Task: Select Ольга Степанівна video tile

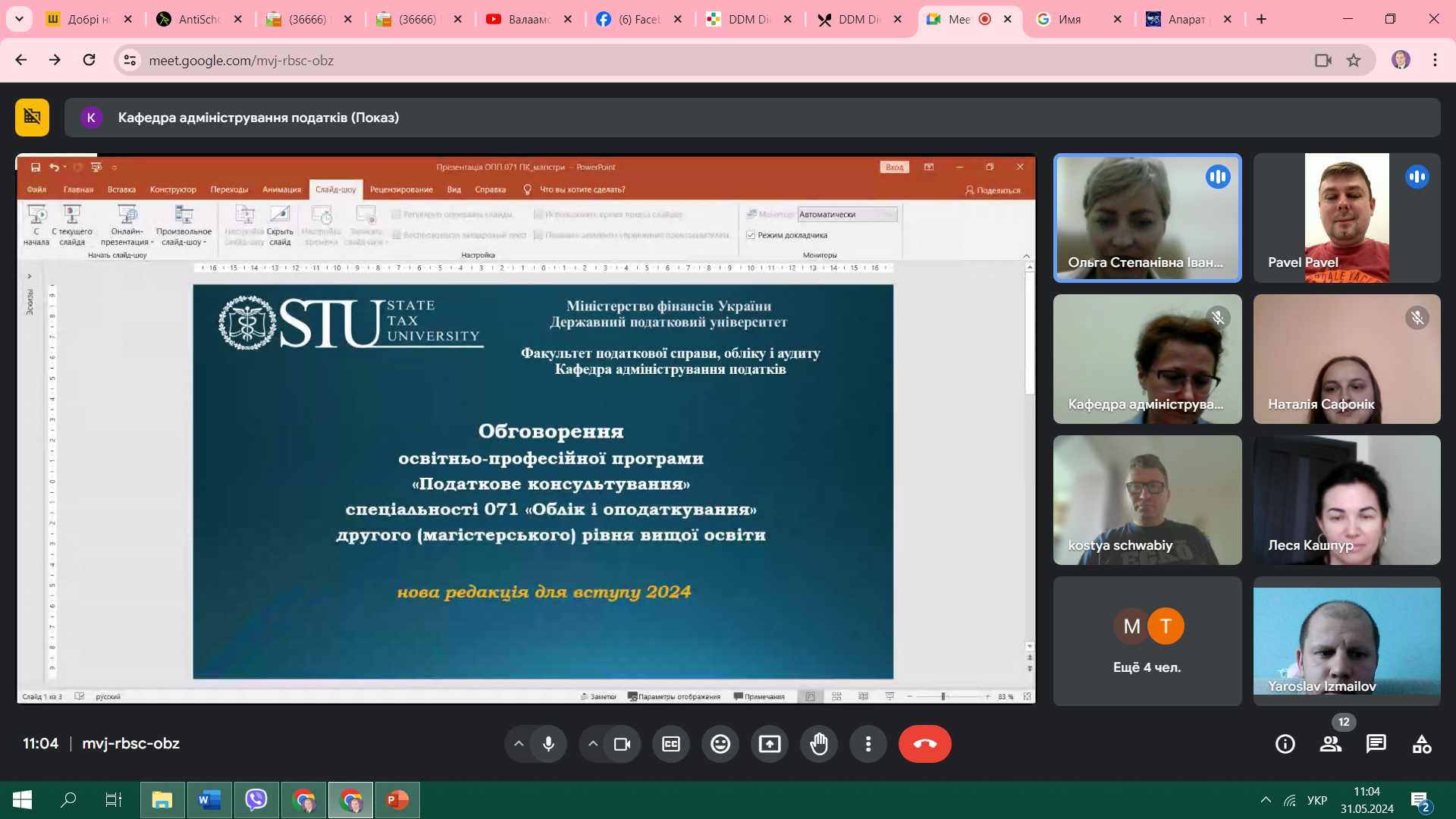Action: [1147, 218]
